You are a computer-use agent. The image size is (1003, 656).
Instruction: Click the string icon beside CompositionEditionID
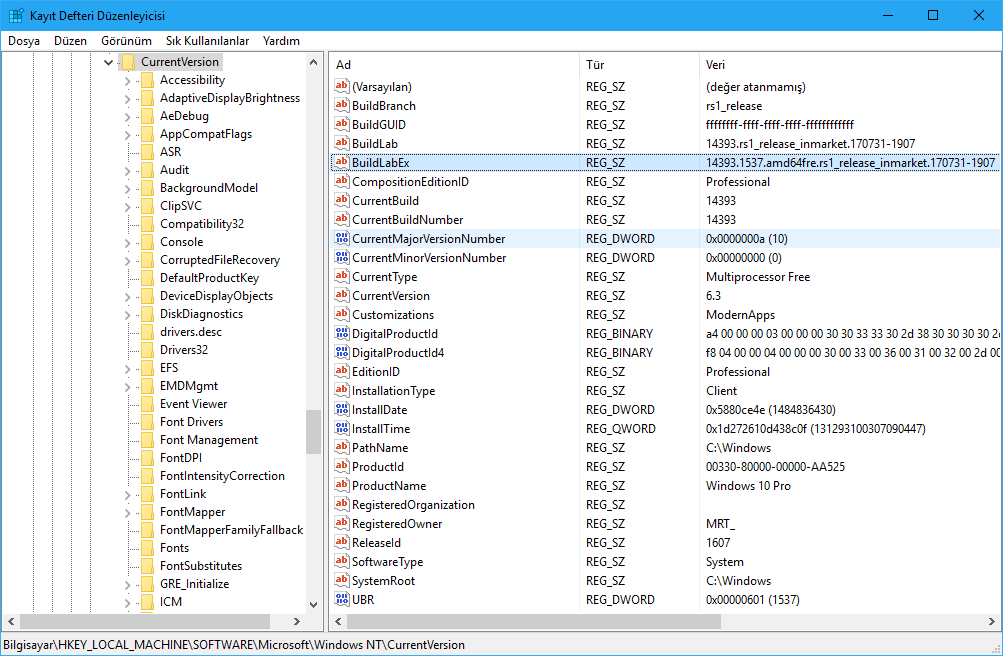342,182
